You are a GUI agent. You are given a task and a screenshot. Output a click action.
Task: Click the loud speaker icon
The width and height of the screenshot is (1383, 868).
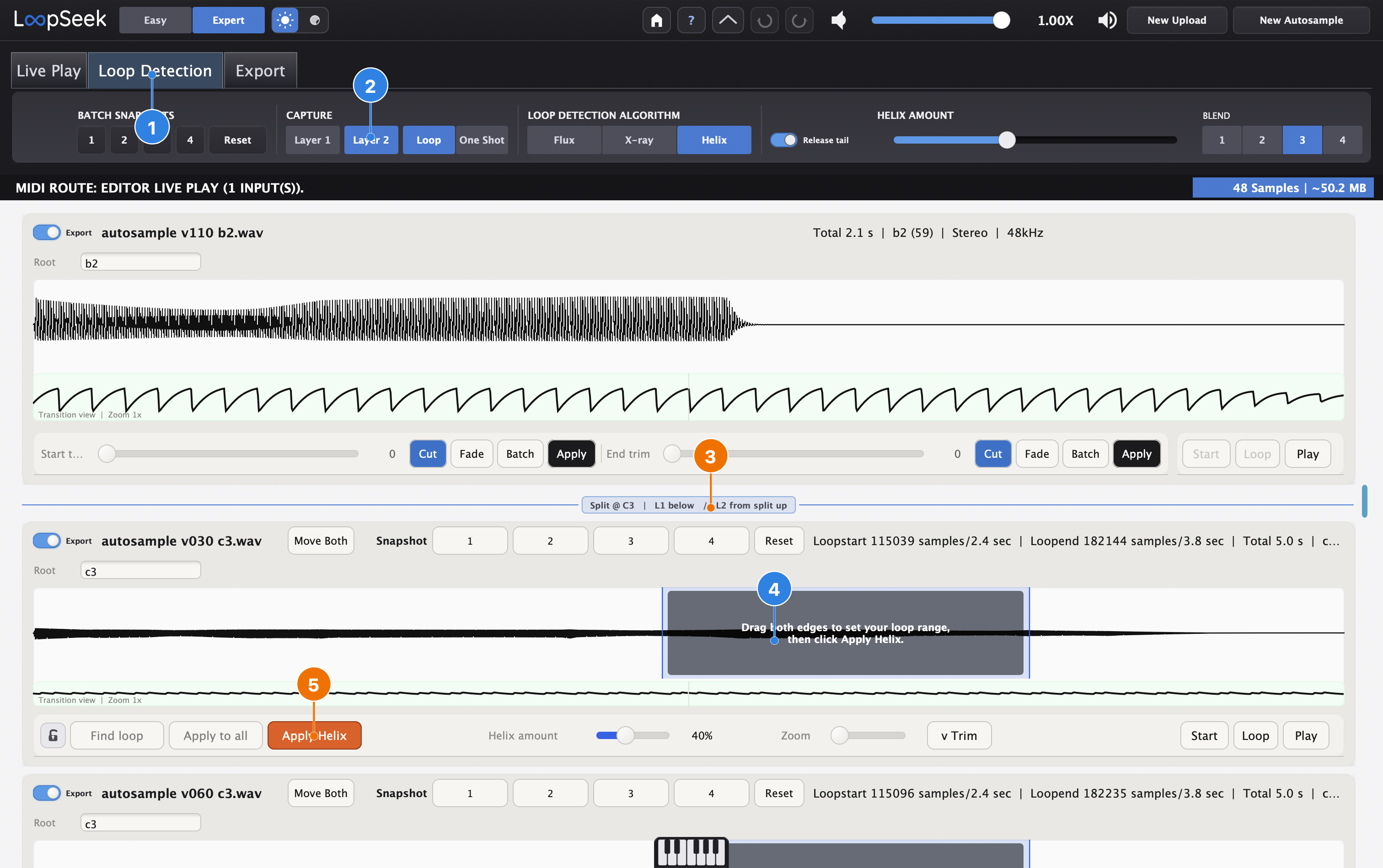(x=1107, y=20)
